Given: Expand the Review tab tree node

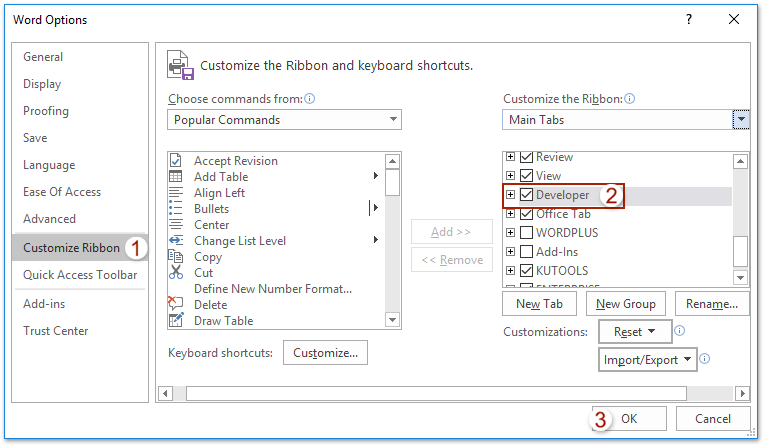Looking at the screenshot, I should 510,157.
